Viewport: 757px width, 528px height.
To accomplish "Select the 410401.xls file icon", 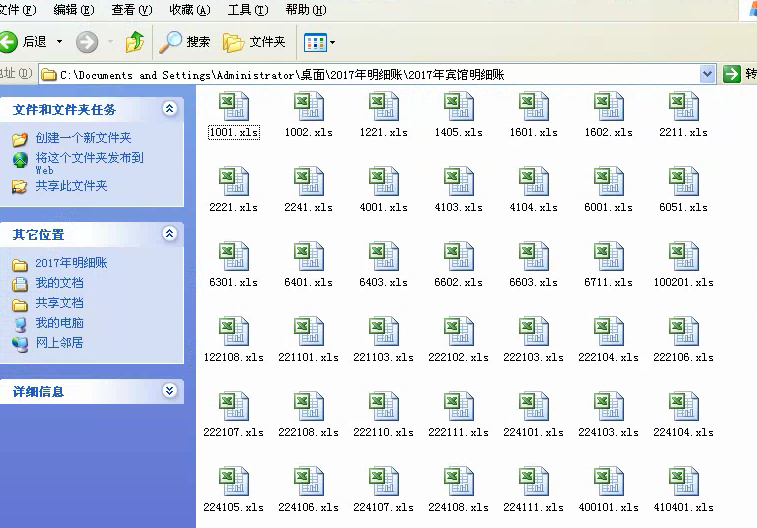I will click(684, 481).
